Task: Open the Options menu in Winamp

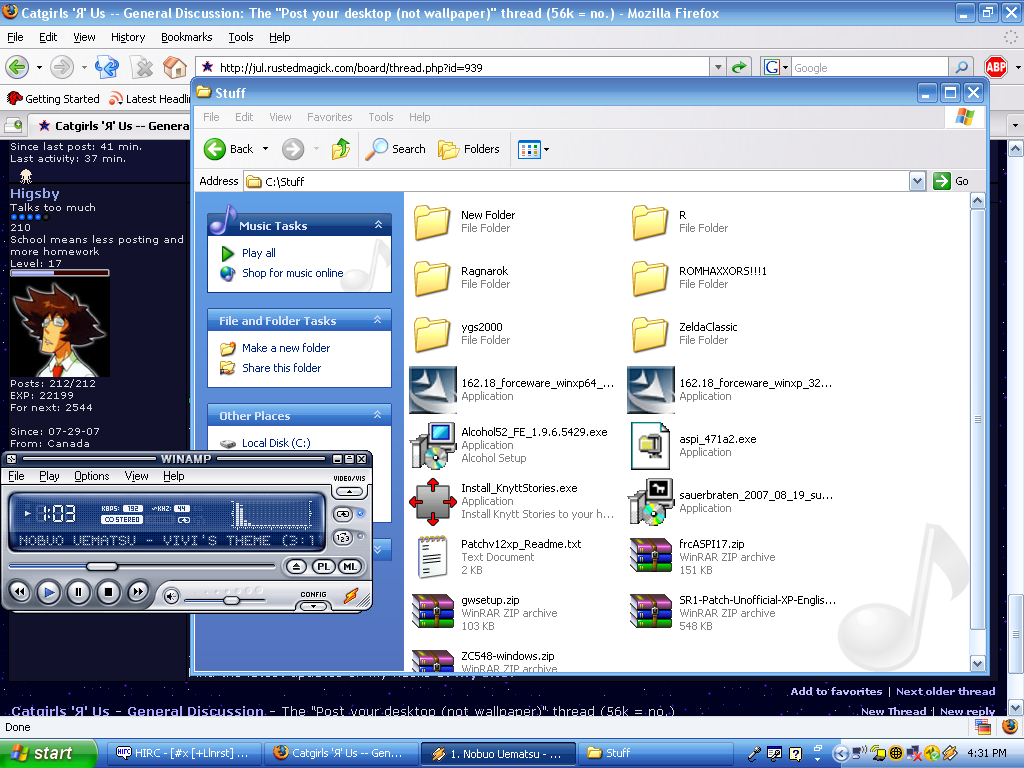Action: pos(91,476)
